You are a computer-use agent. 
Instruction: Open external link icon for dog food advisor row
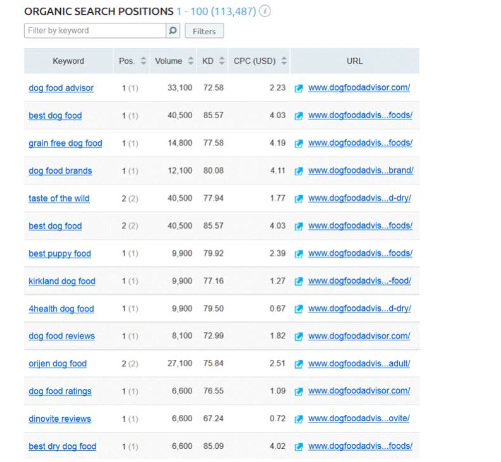[299, 88]
